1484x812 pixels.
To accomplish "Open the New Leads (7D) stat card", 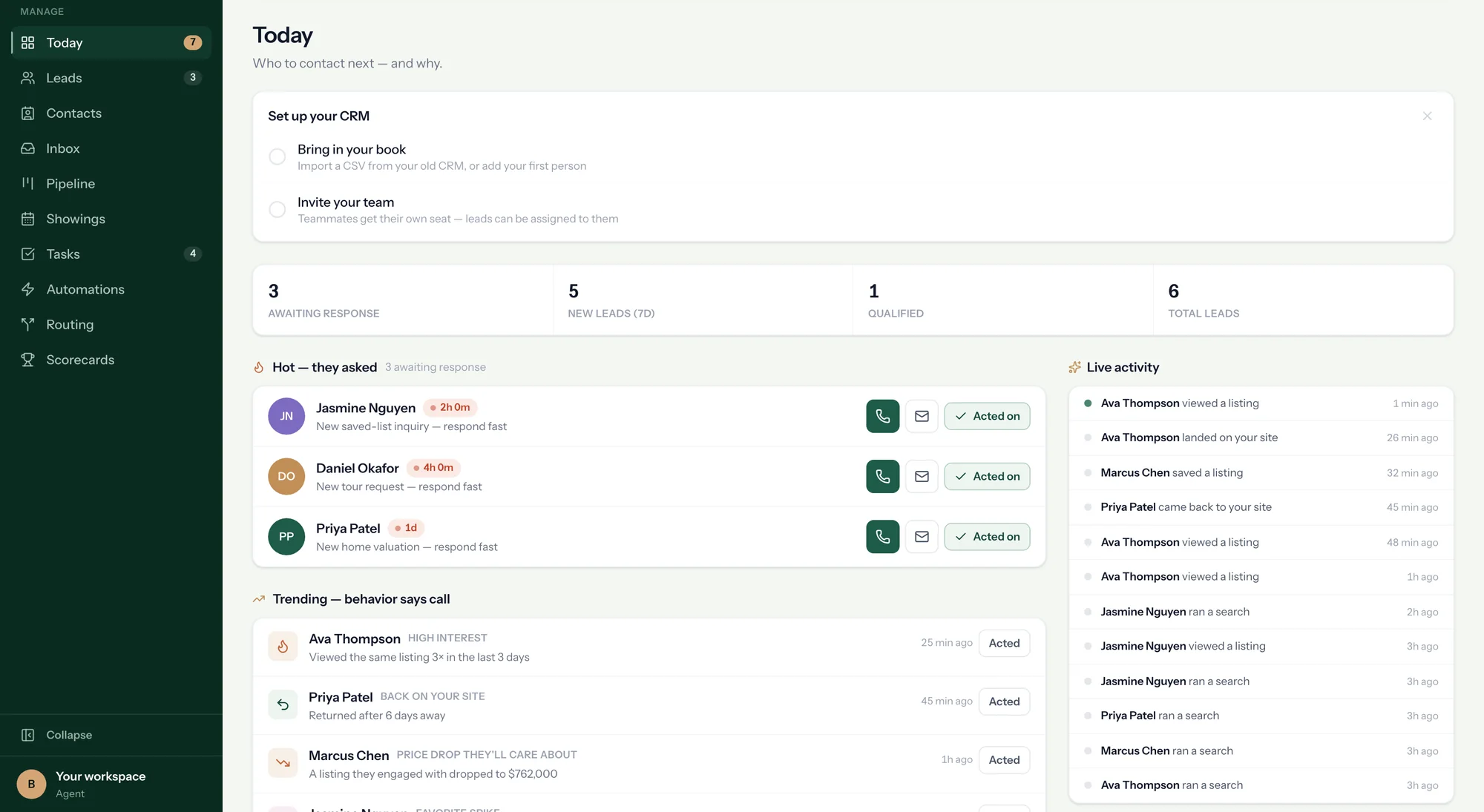I will pyautogui.click(x=703, y=300).
